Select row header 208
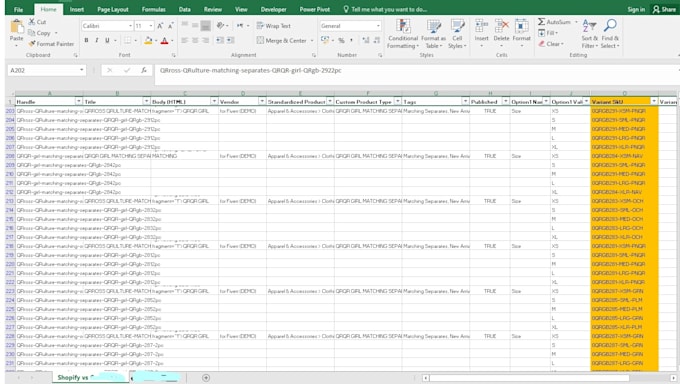The width and height of the screenshot is (680, 384). (10, 156)
